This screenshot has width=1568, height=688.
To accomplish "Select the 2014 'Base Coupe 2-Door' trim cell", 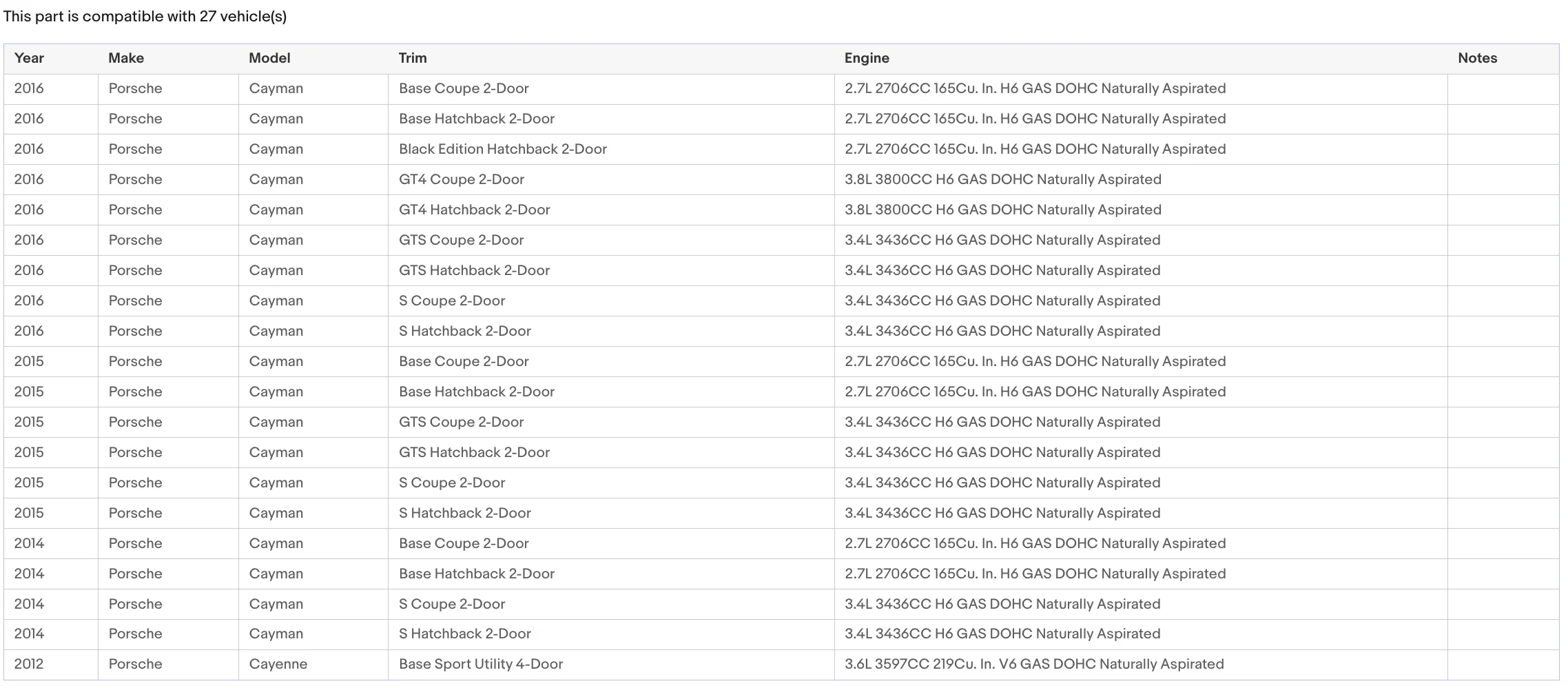I will 611,543.
